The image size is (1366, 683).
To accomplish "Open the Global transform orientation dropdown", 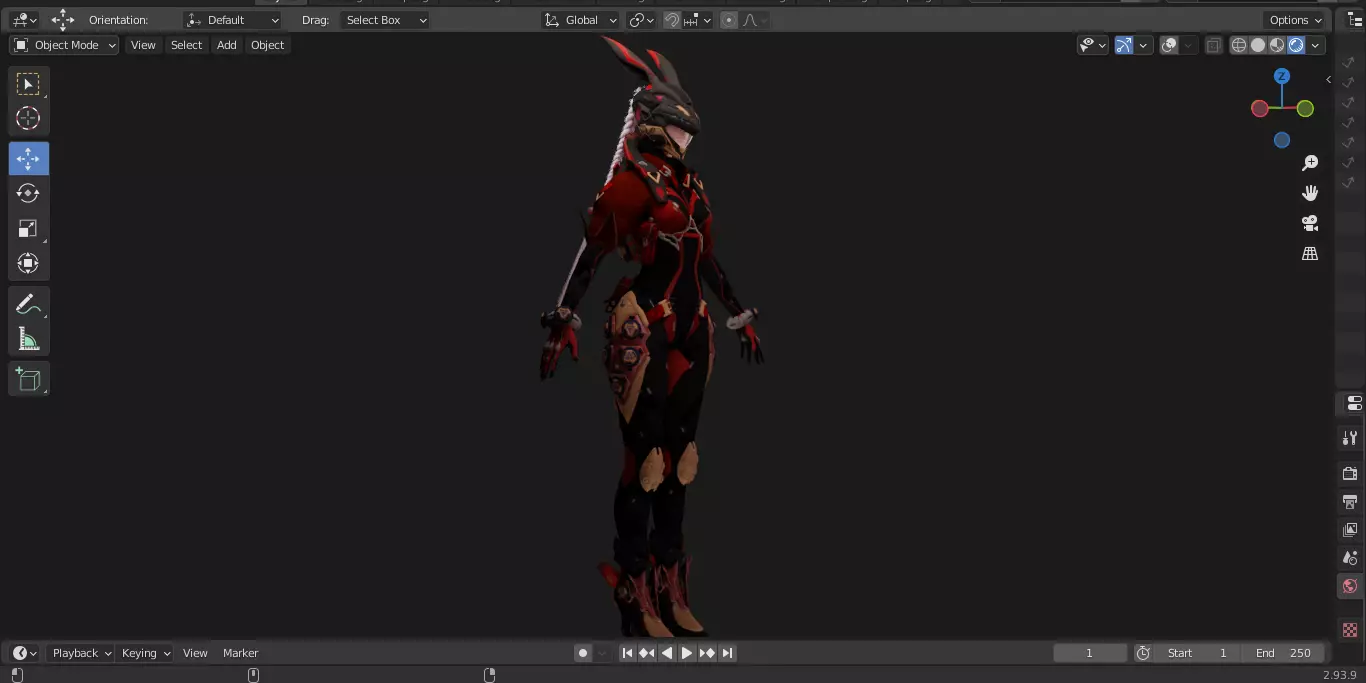I will tap(581, 20).
